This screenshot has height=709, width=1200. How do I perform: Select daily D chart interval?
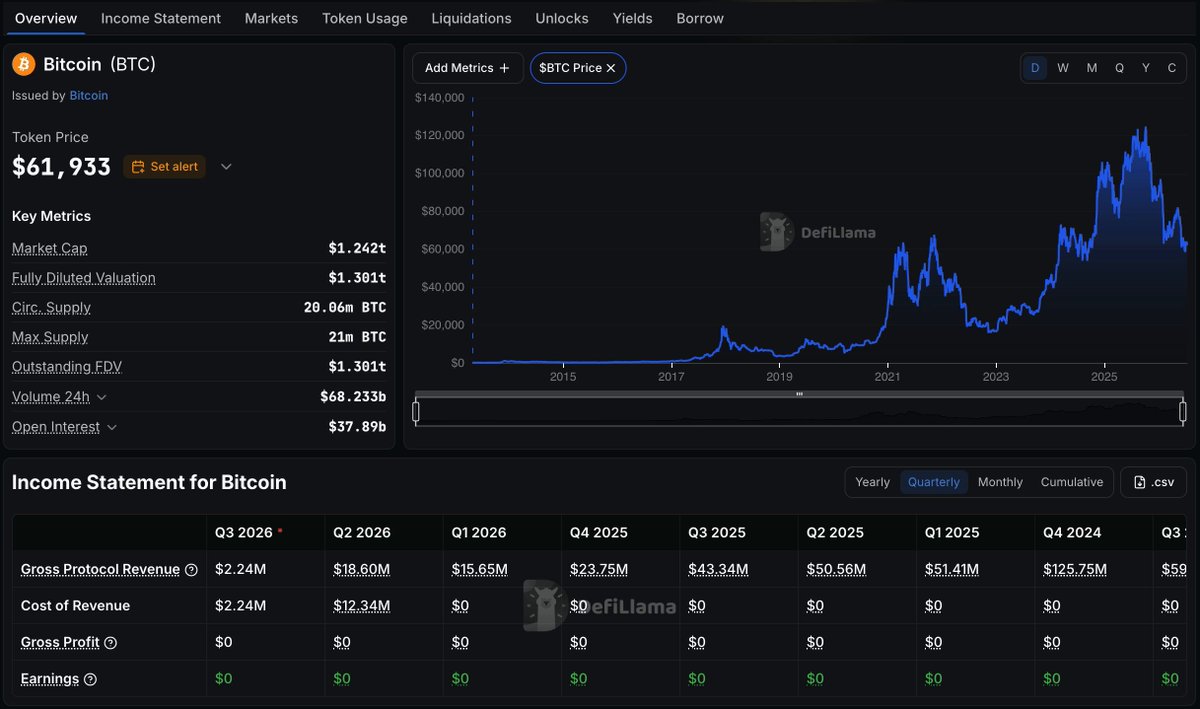(x=1035, y=68)
